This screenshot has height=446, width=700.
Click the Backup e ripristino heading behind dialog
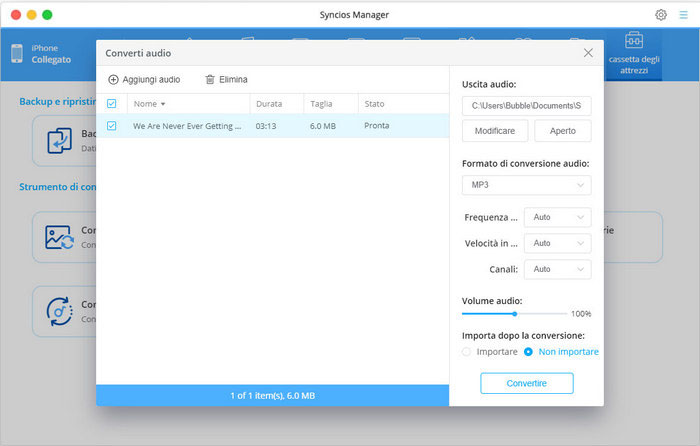pos(58,102)
